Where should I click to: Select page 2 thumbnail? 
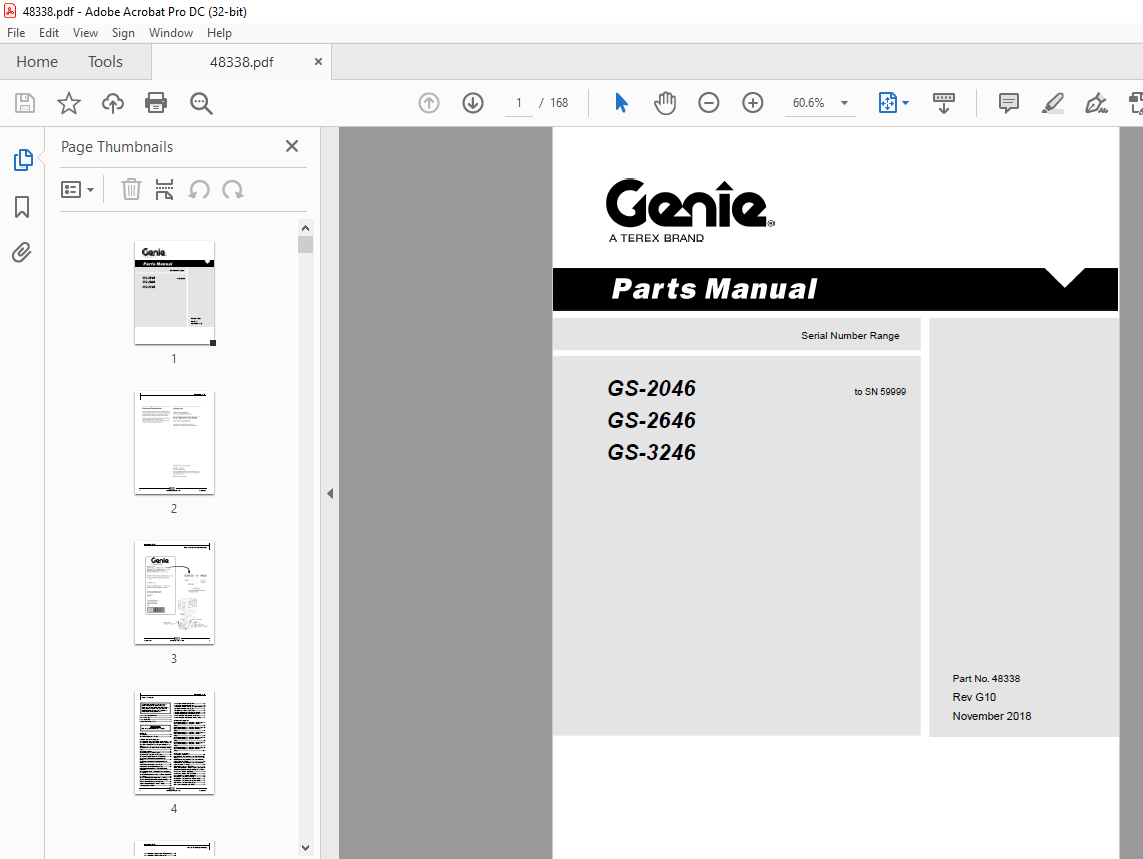point(174,443)
